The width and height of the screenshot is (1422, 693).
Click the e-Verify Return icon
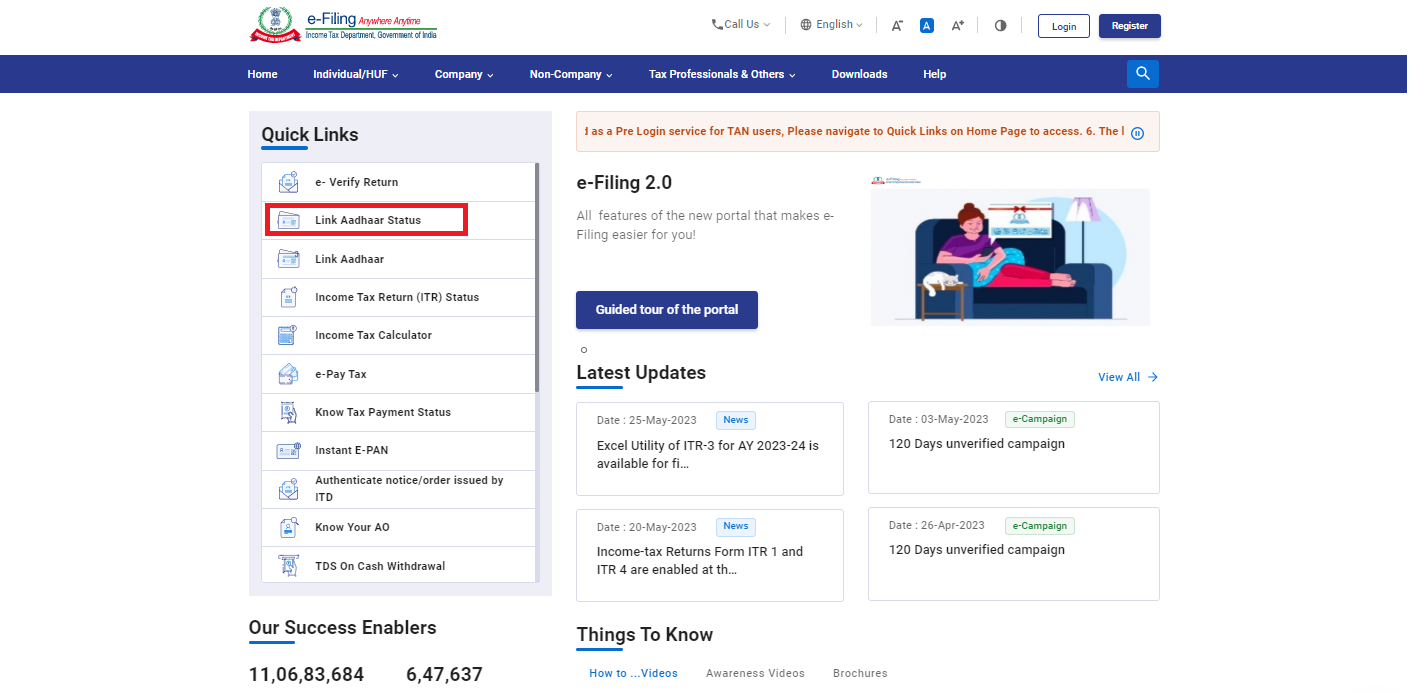click(288, 182)
